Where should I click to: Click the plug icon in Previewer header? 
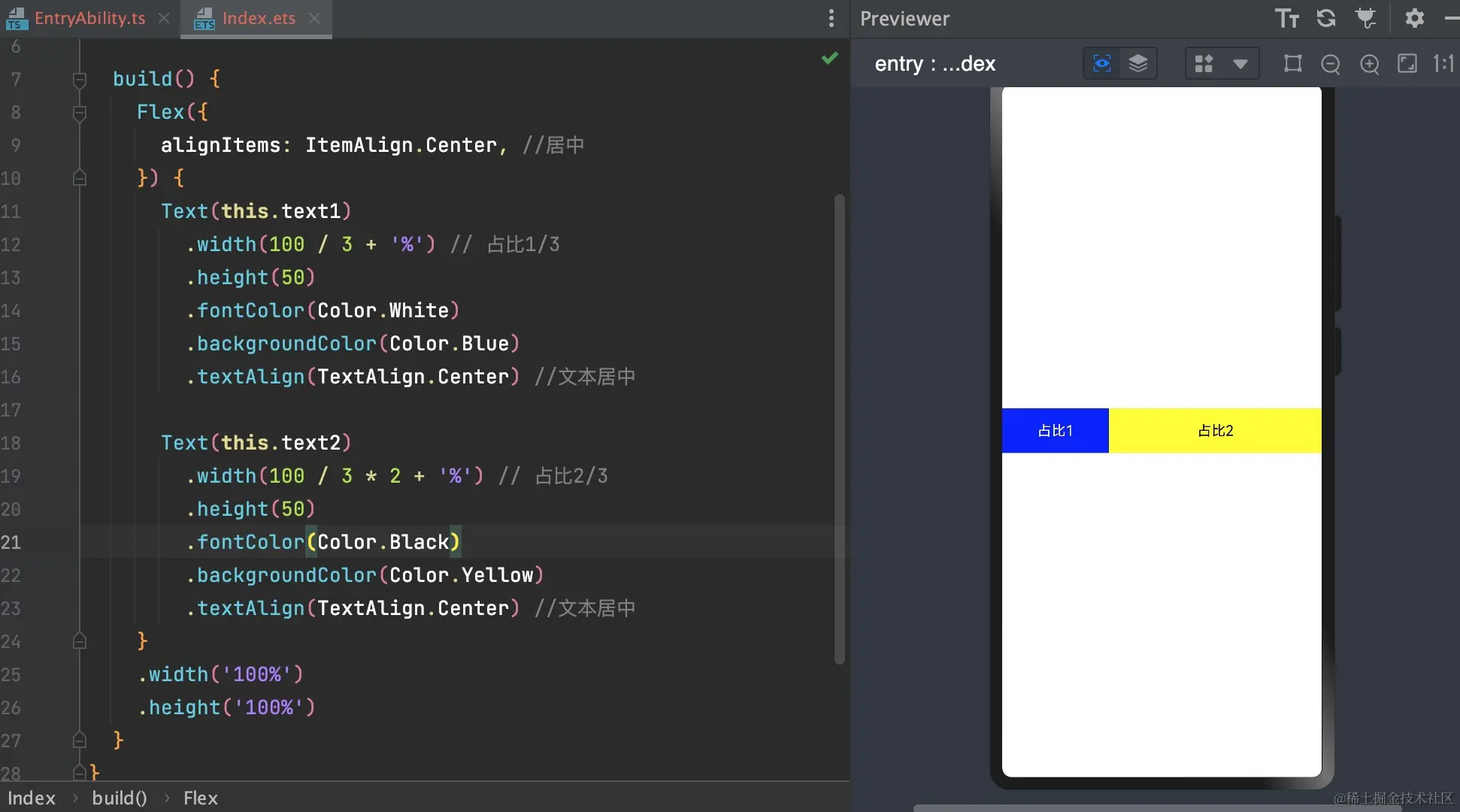click(x=1365, y=18)
